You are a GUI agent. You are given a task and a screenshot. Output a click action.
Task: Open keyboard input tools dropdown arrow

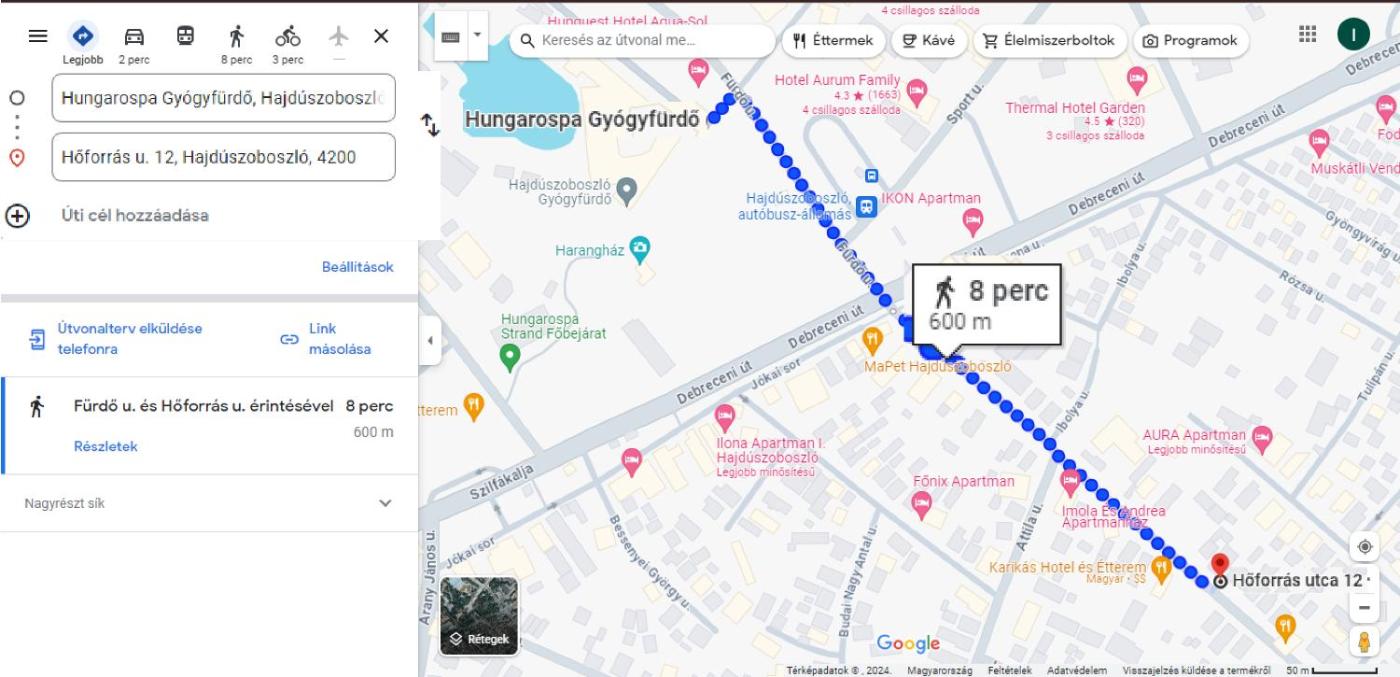click(x=477, y=34)
